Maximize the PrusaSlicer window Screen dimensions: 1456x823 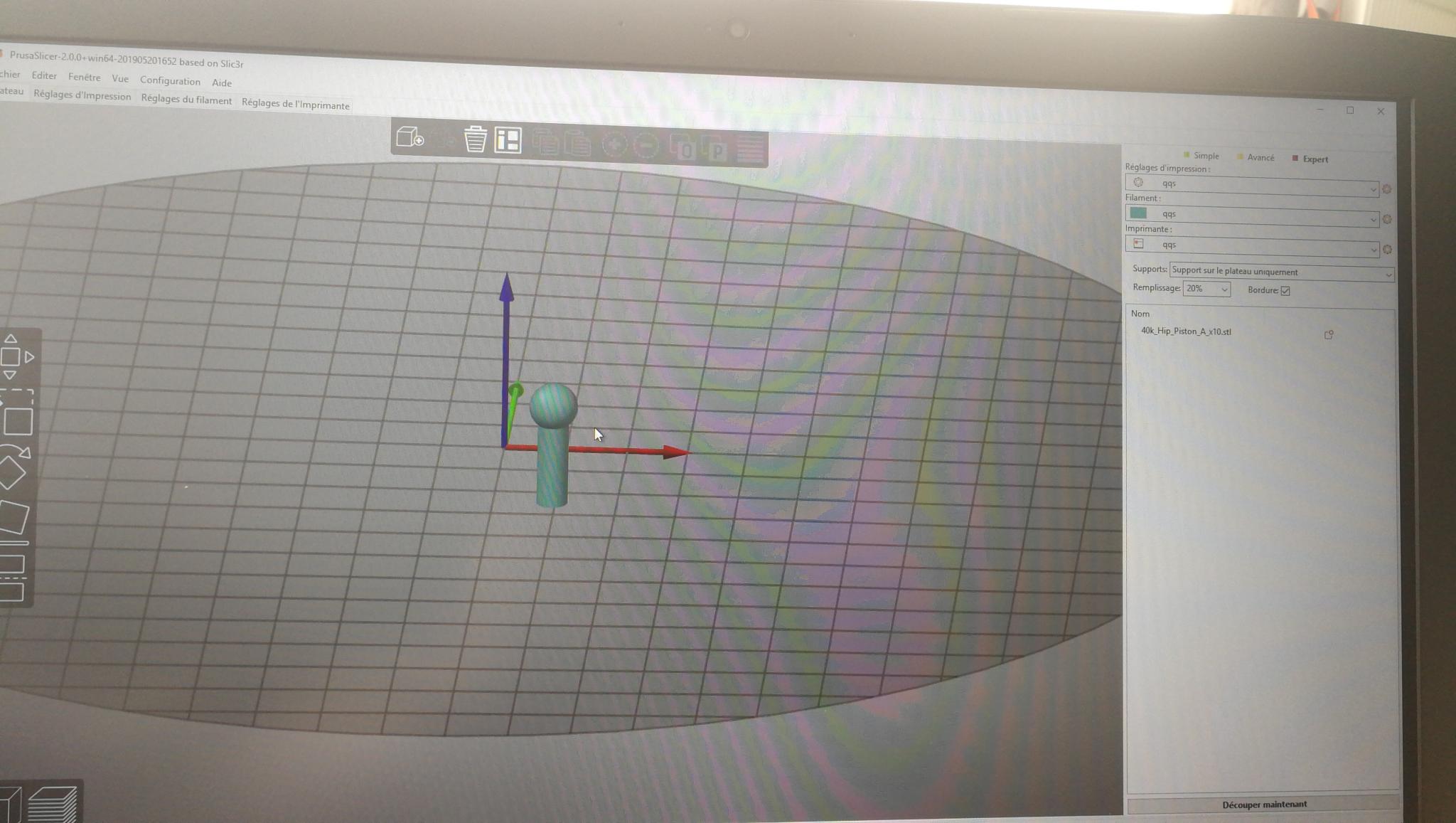pos(1349,110)
